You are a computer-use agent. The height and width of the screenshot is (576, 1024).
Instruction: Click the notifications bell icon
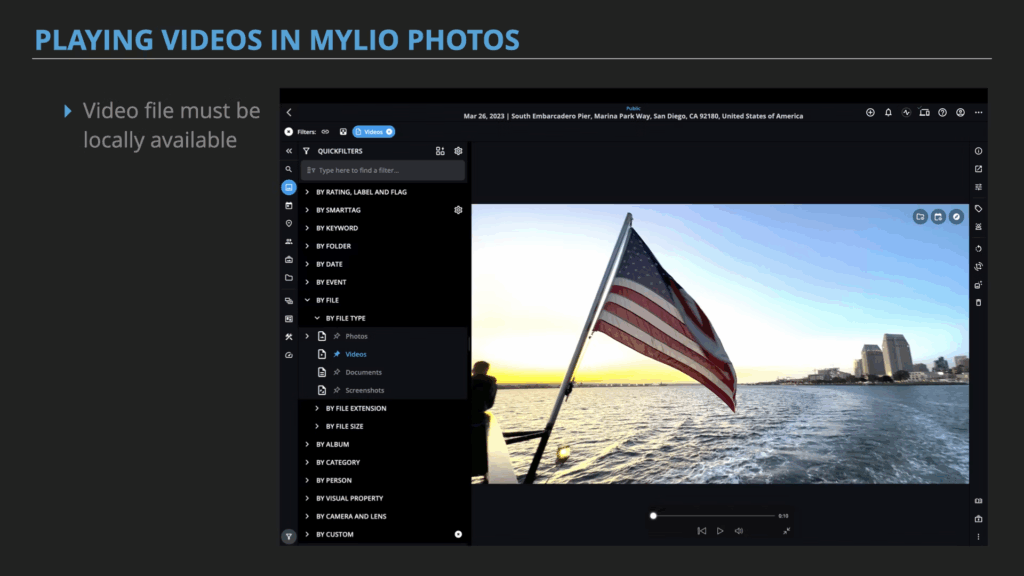[888, 113]
